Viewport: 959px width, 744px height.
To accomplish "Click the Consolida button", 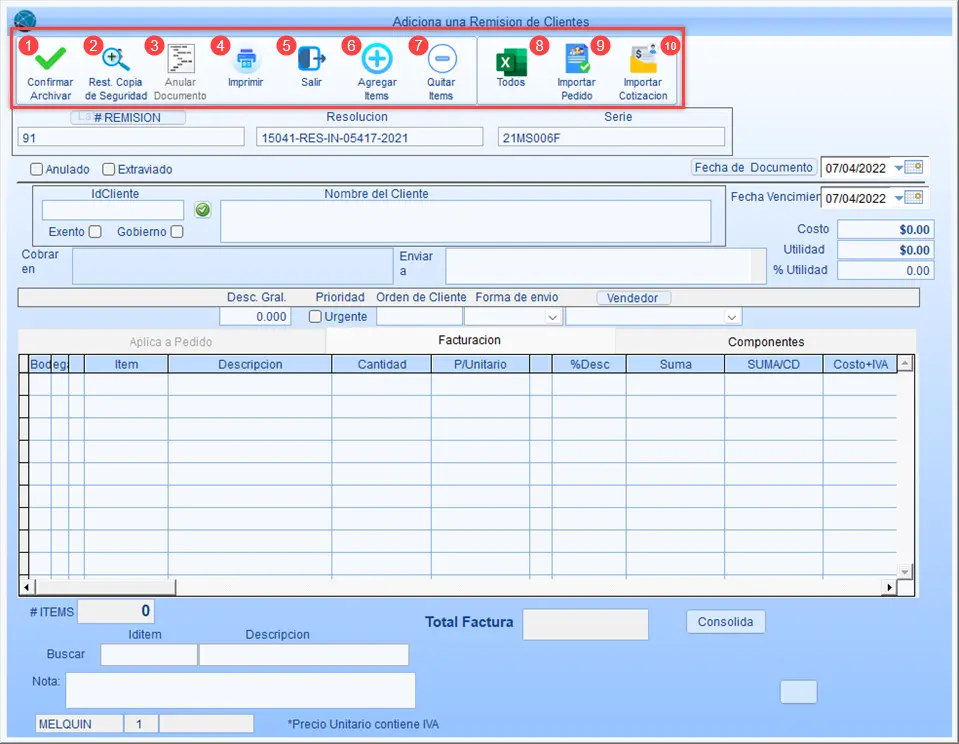I will click(725, 622).
